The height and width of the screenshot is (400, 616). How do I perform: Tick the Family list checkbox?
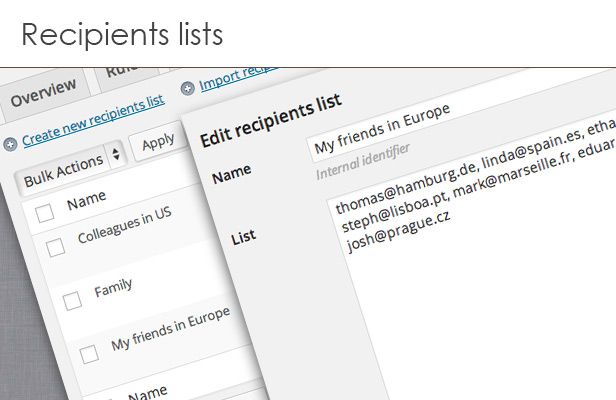click(x=72, y=301)
